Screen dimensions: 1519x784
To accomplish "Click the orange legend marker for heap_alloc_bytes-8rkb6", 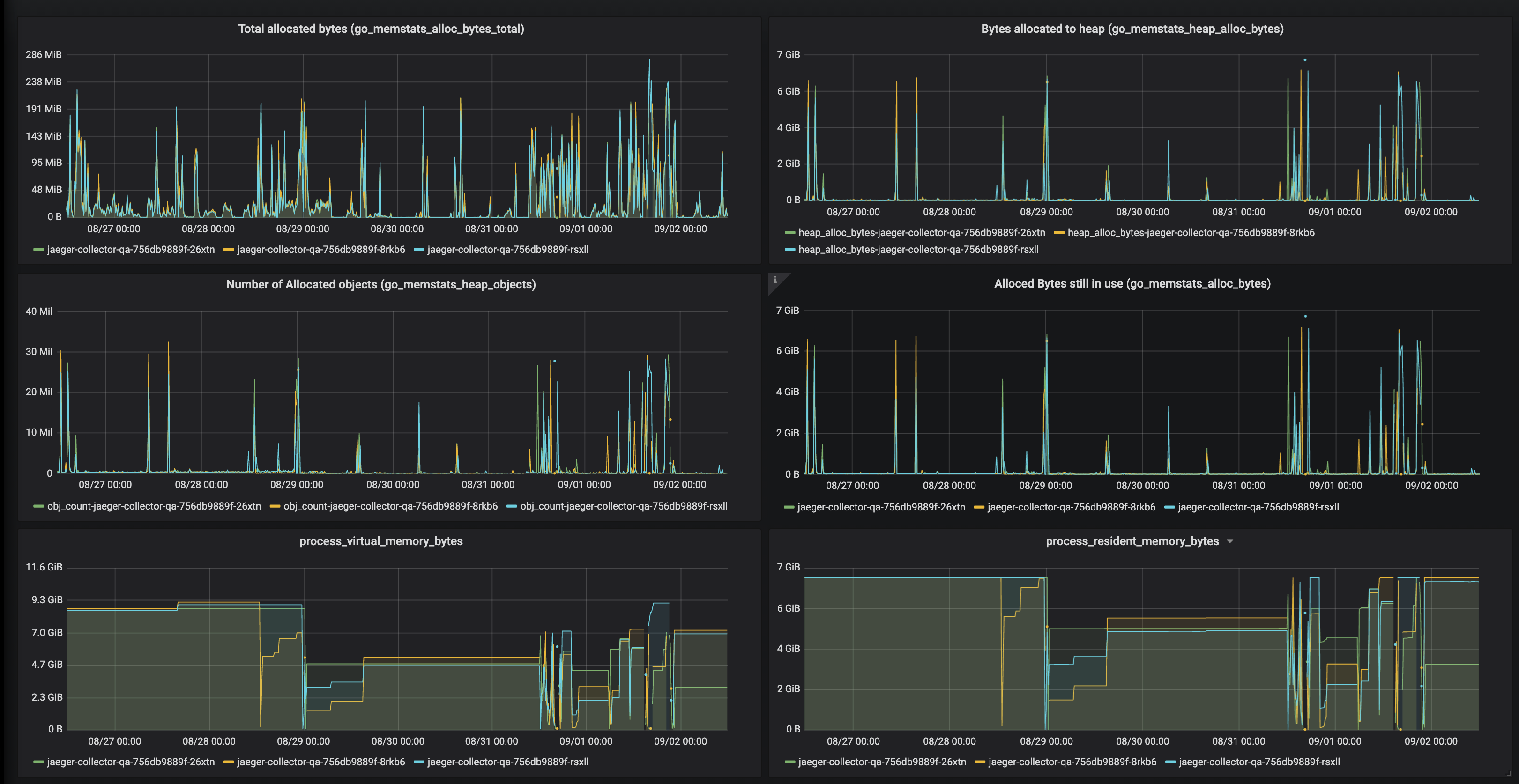I will coord(1059,233).
